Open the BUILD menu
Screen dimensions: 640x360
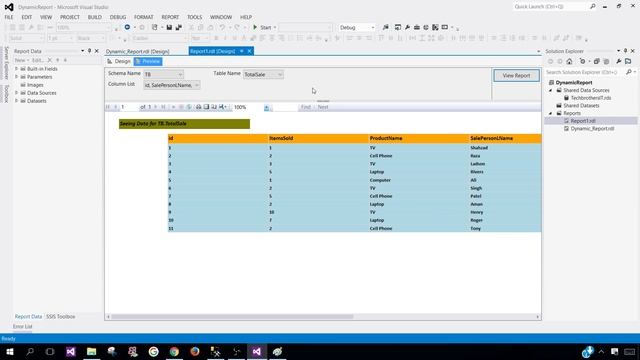95,17
